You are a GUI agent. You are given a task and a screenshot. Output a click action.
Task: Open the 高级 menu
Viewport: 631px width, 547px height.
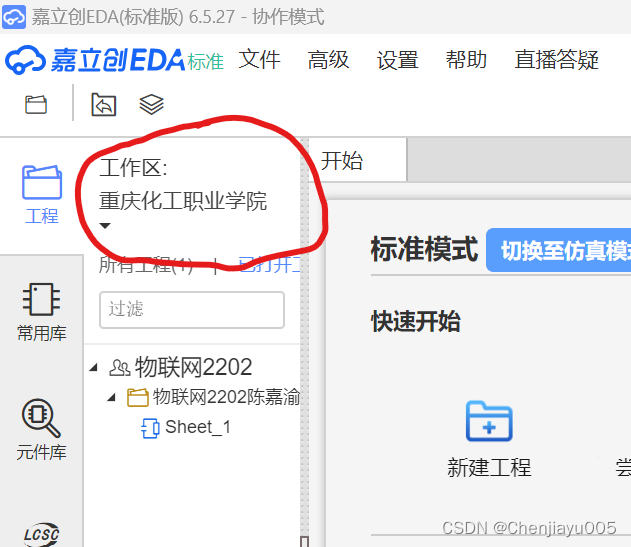point(328,60)
